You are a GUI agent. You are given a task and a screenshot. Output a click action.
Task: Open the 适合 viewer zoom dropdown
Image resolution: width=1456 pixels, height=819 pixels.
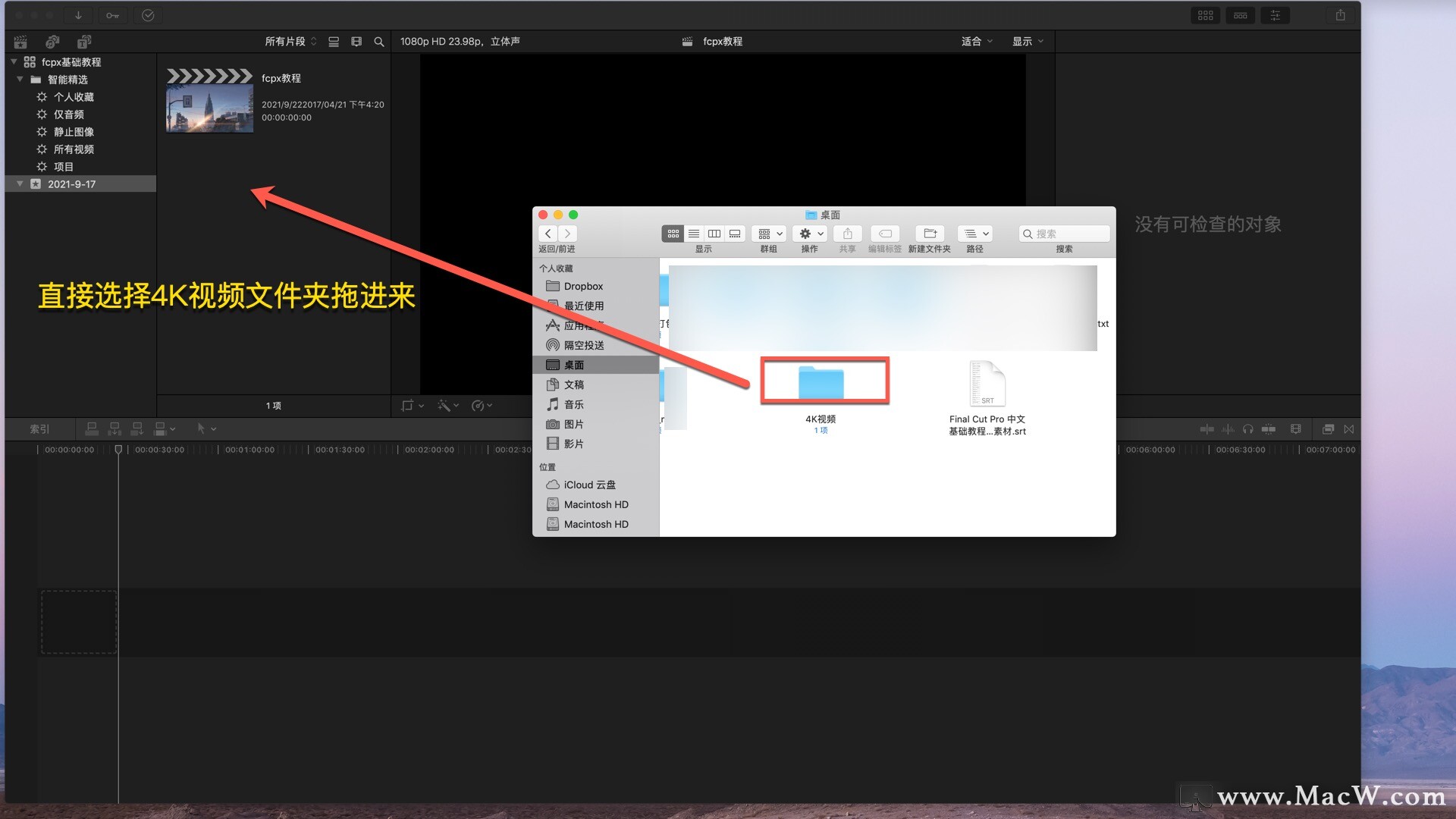(x=977, y=42)
